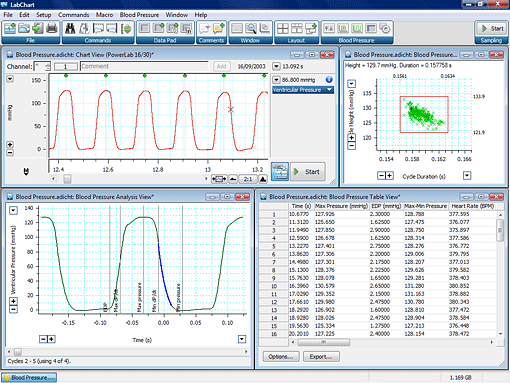Click the mouse-pointer mode icon below chart
This screenshot has width=510, height=383.
click(26, 171)
